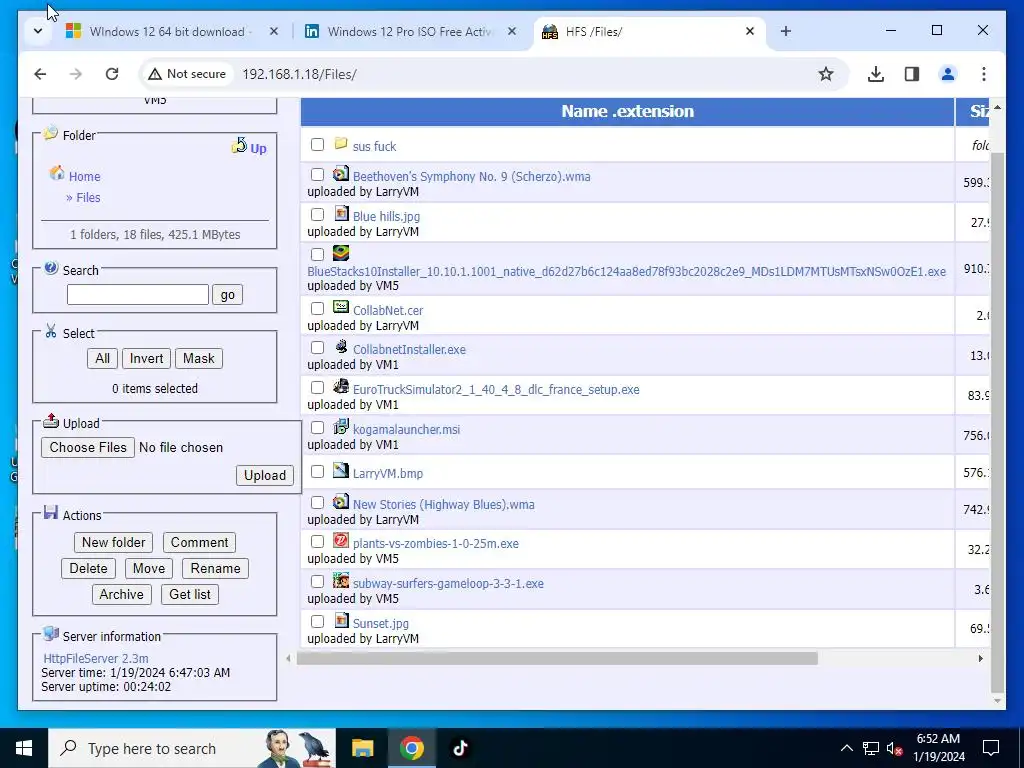Tick the checkbox for BlueStacks10Installer
The width and height of the screenshot is (1024, 768).
317,254
